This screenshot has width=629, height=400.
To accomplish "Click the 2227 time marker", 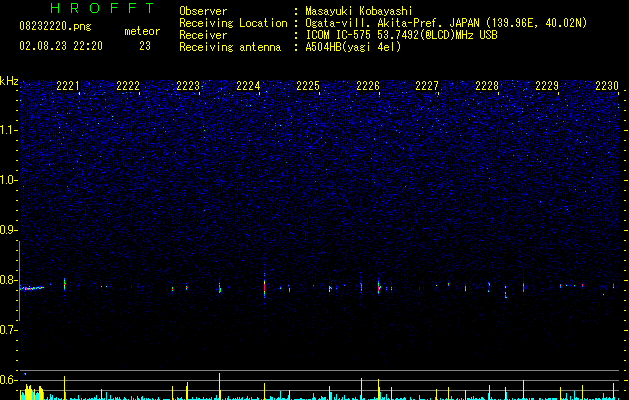I will [427, 85].
